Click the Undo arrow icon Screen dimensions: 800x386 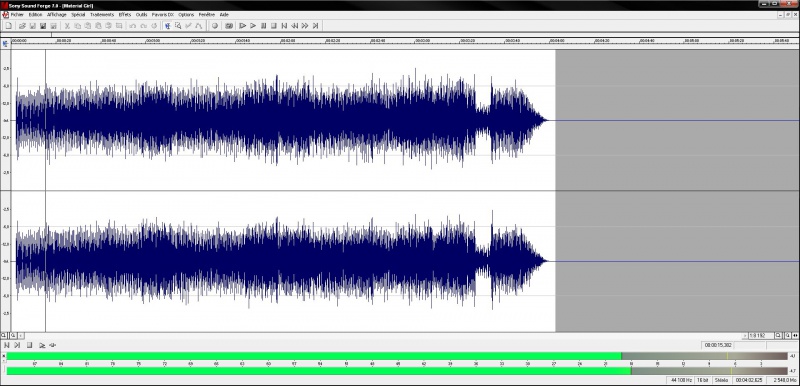pos(132,25)
